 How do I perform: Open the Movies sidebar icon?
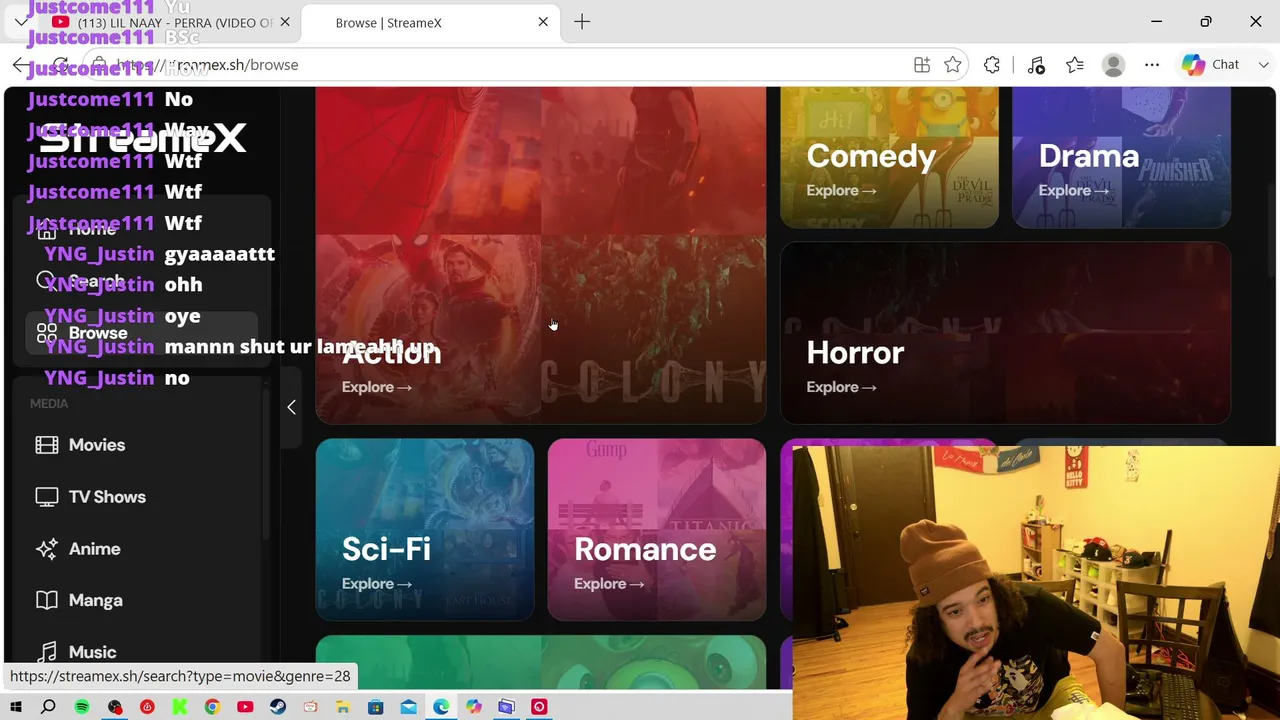[47, 445]
